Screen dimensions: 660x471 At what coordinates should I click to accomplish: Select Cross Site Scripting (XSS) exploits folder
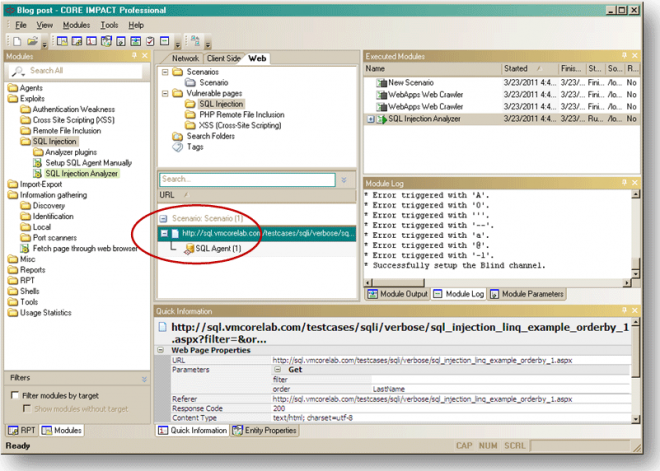[x=69, y=120]
